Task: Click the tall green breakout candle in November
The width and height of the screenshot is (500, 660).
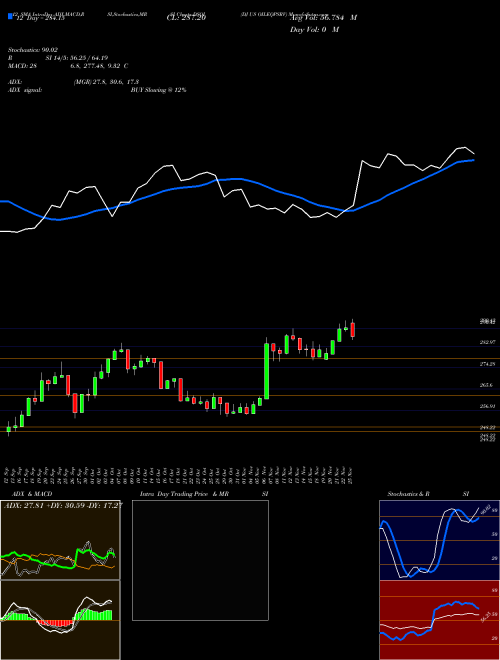Action: [x=266, y=371]
